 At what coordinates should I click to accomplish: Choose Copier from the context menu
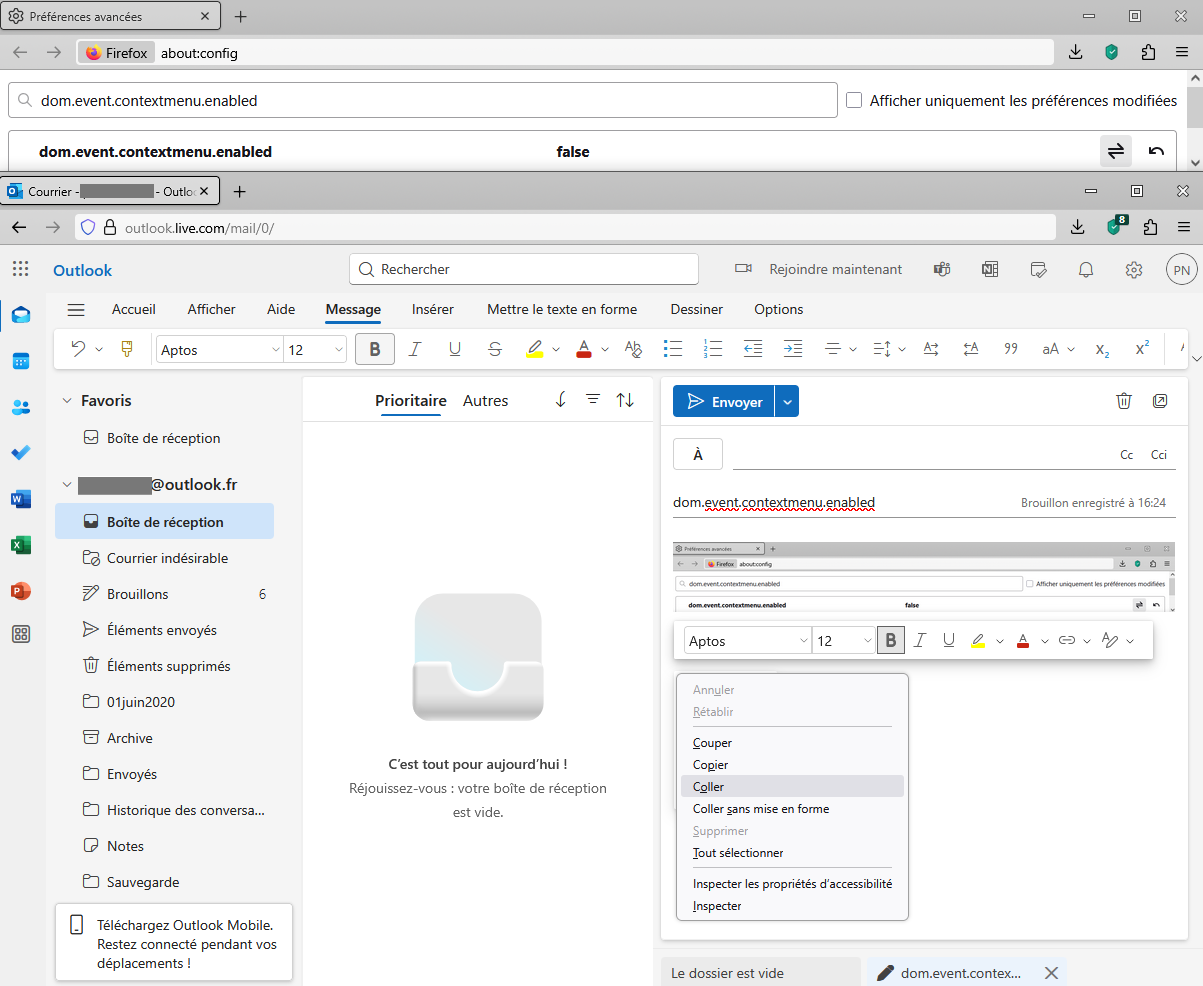click(x=792, y=765)
